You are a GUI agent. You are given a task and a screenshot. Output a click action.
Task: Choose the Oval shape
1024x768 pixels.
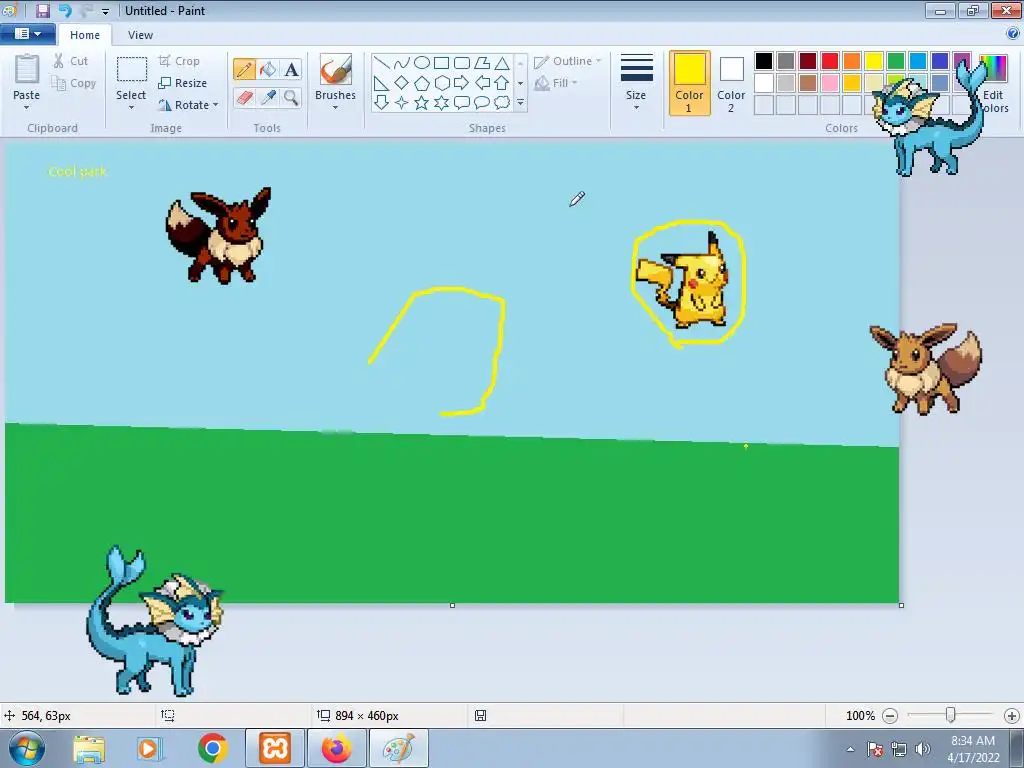click(422, 63)
